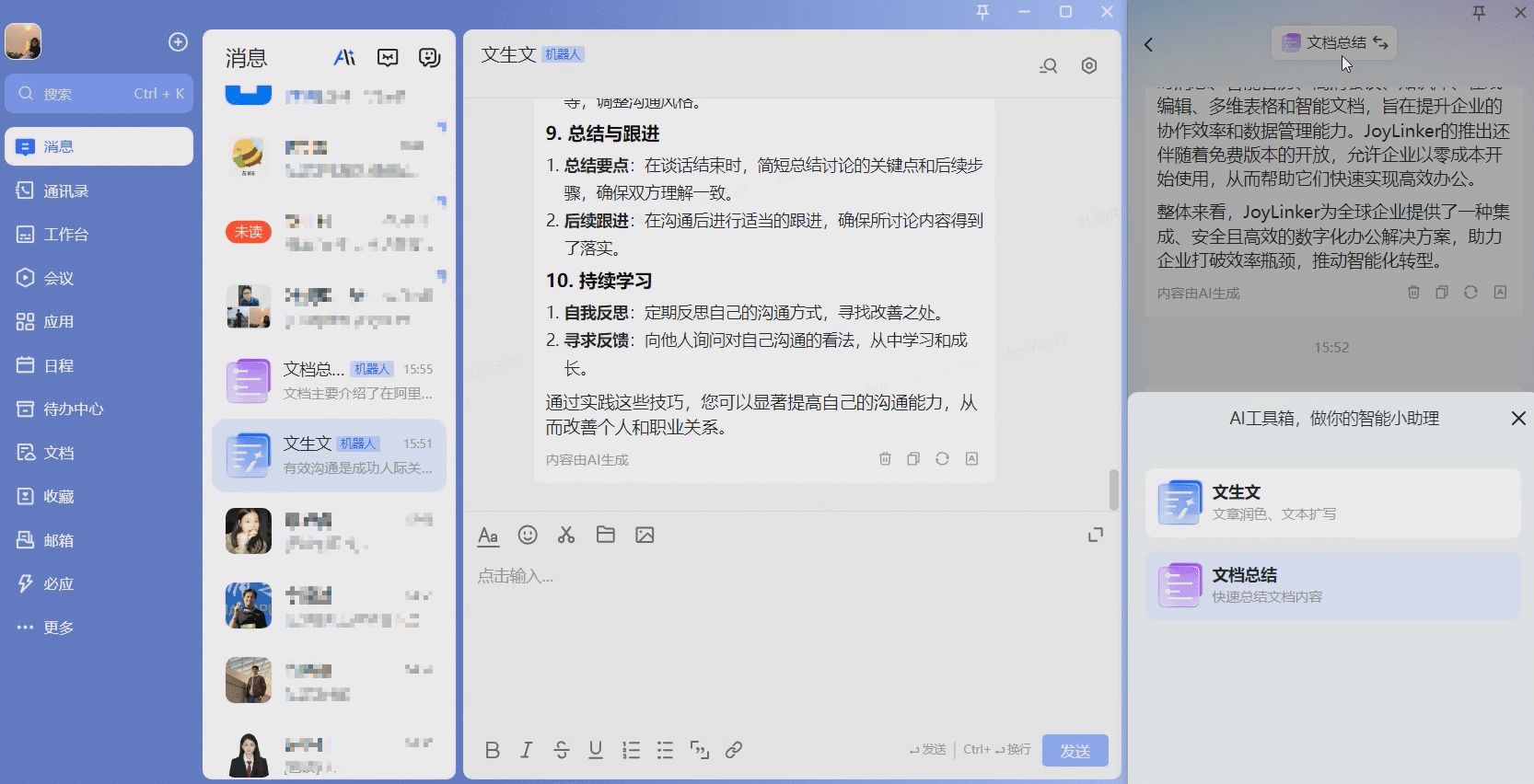Focus the search field in sidebar
Viewport: 1534px width, 784px height.
click(x=99, y=94)
